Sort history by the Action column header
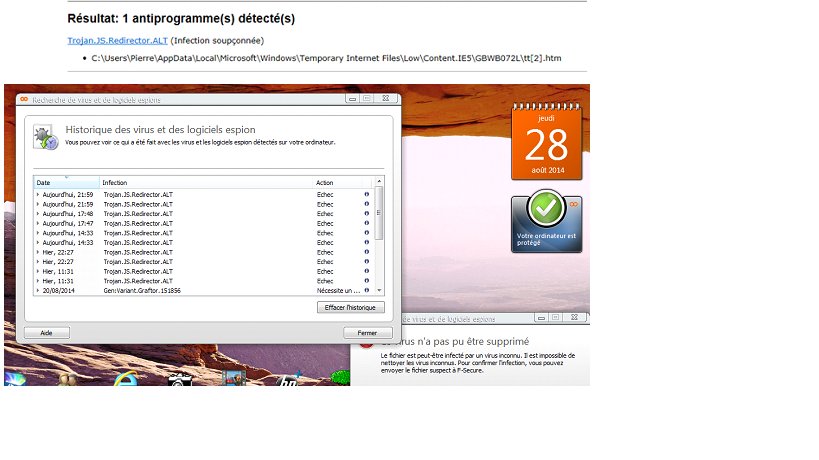This screenshot has width=819, height=460. (337, 183)
